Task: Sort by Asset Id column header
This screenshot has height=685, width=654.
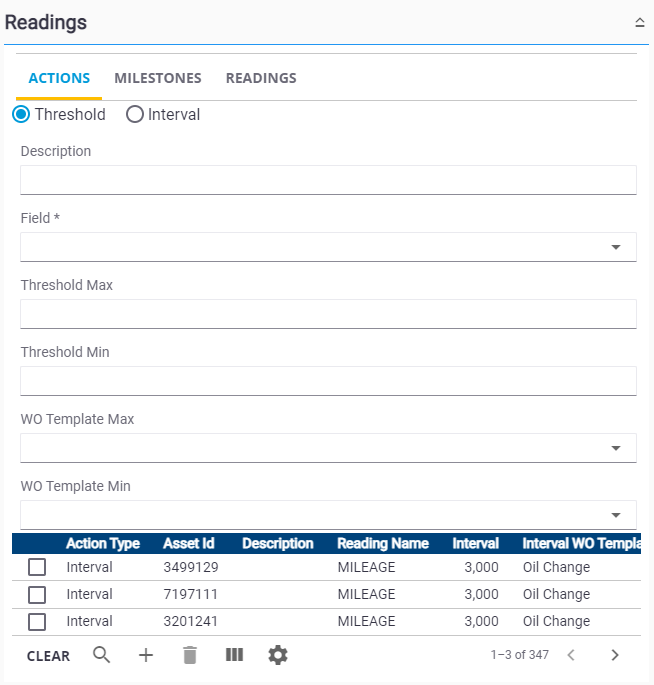Action: click(x=188, y=543)
